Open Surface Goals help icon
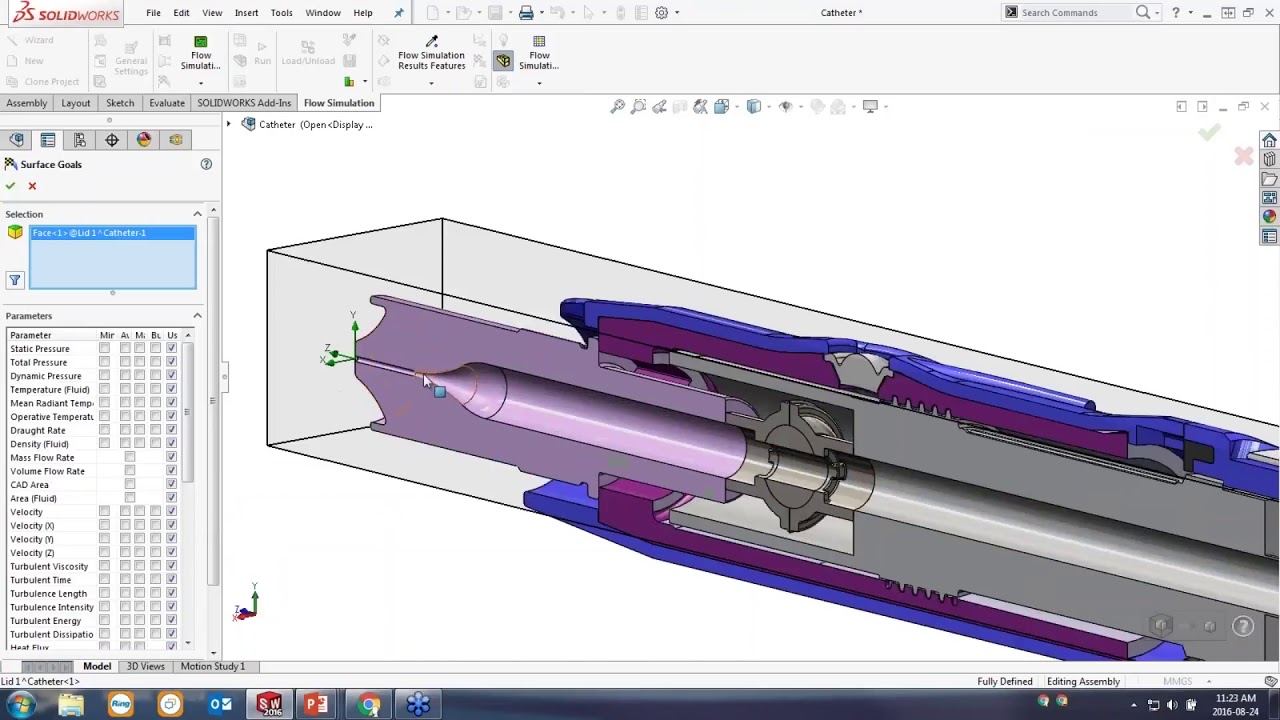 [x=206, y=164]
